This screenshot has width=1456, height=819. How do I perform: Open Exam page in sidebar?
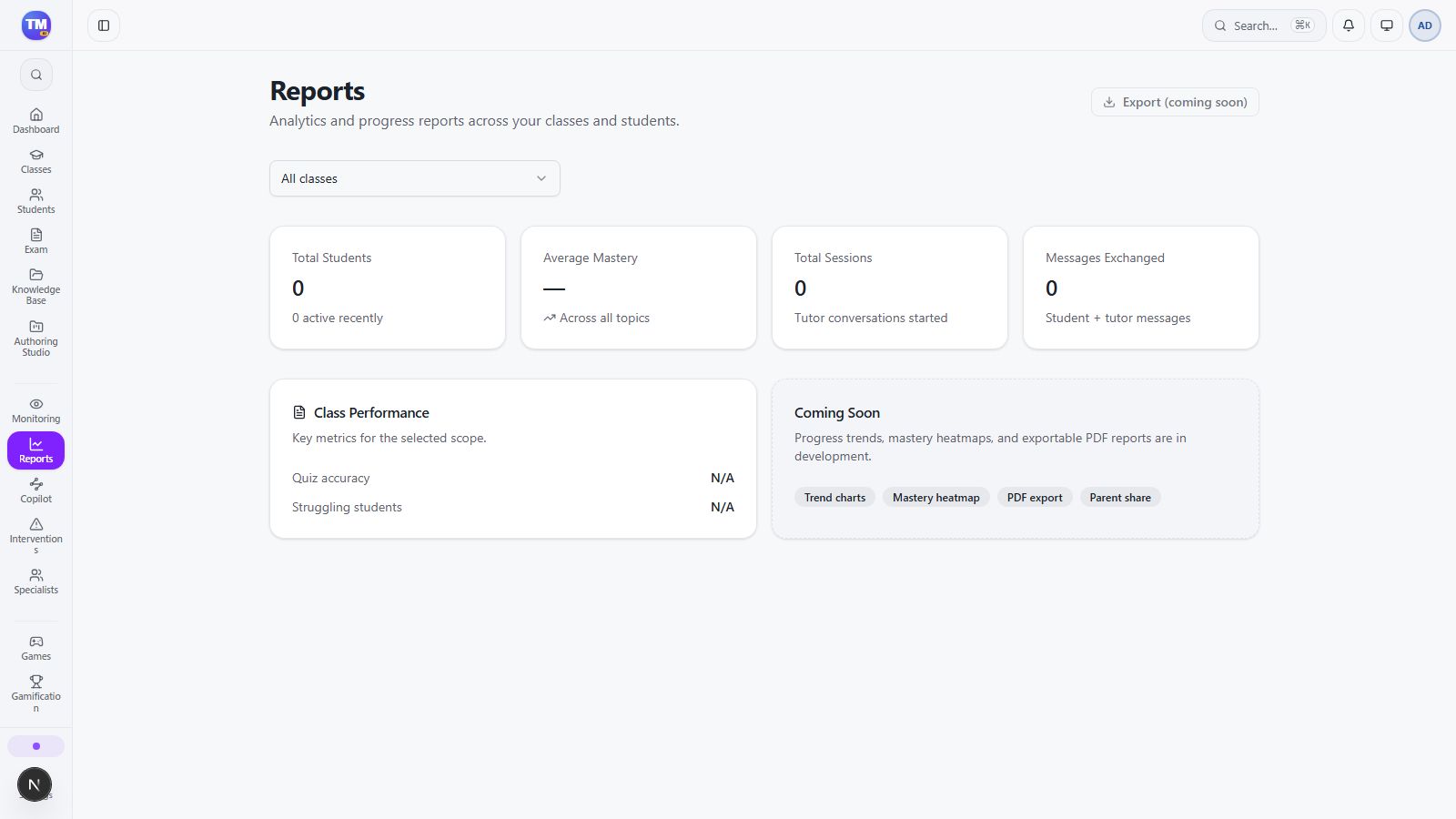pos(36,241)
